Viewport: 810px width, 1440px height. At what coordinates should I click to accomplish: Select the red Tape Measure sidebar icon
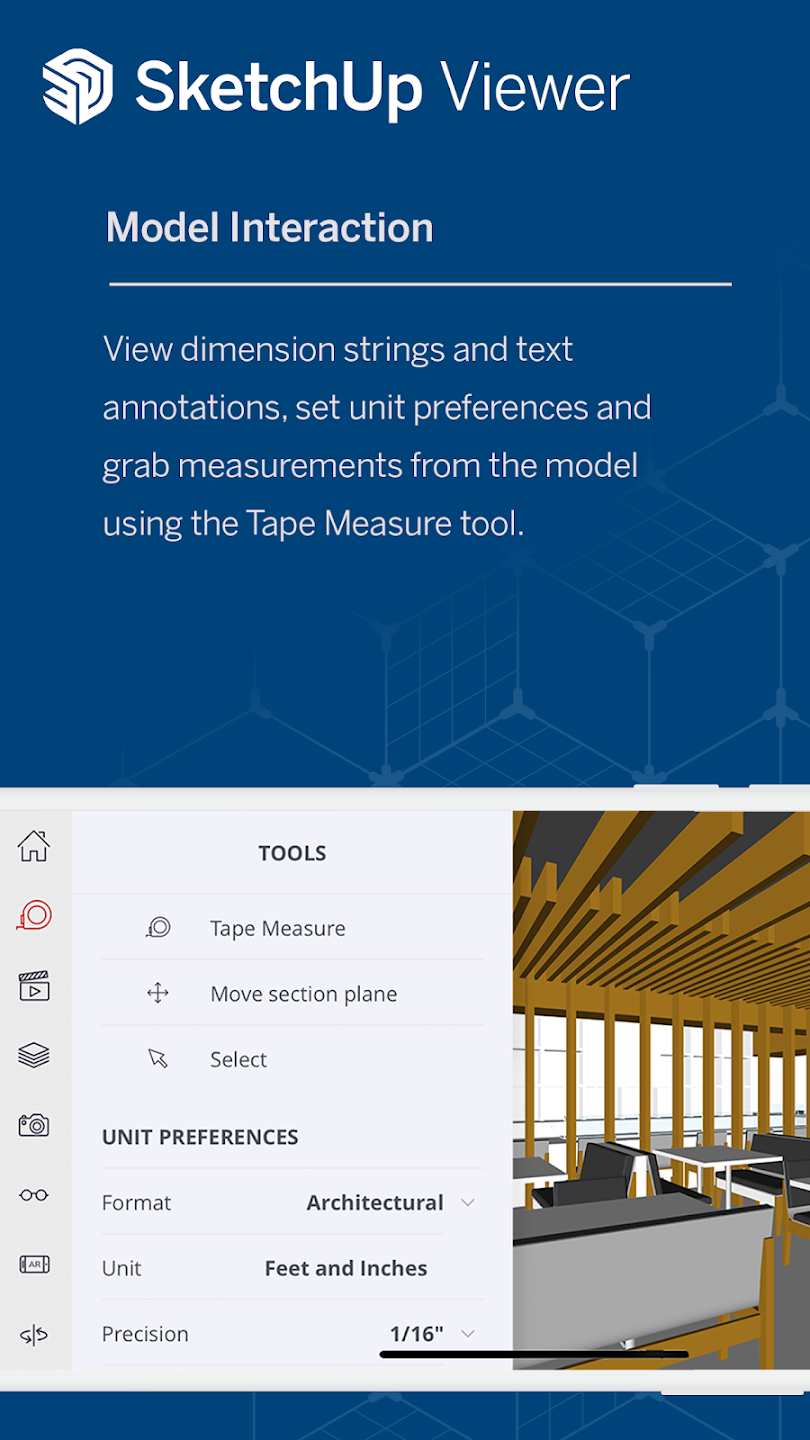click(x=34, y=916)
